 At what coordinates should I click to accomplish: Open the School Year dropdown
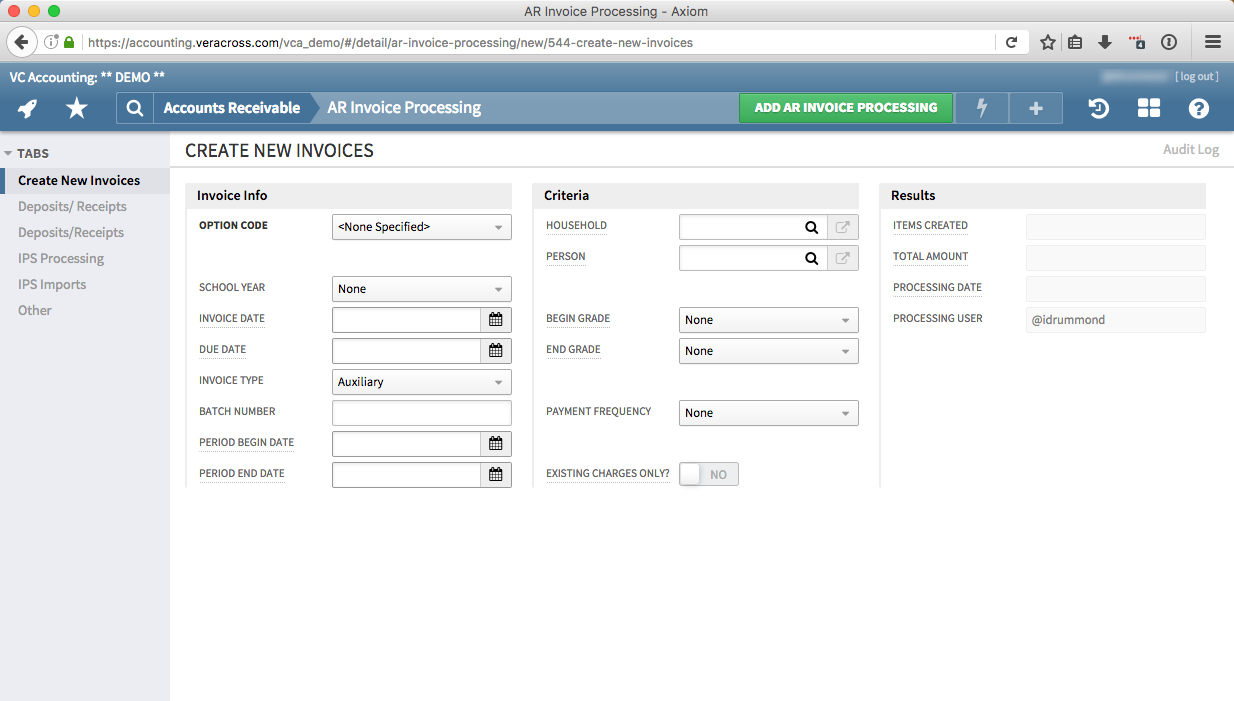tap(421, 288)
